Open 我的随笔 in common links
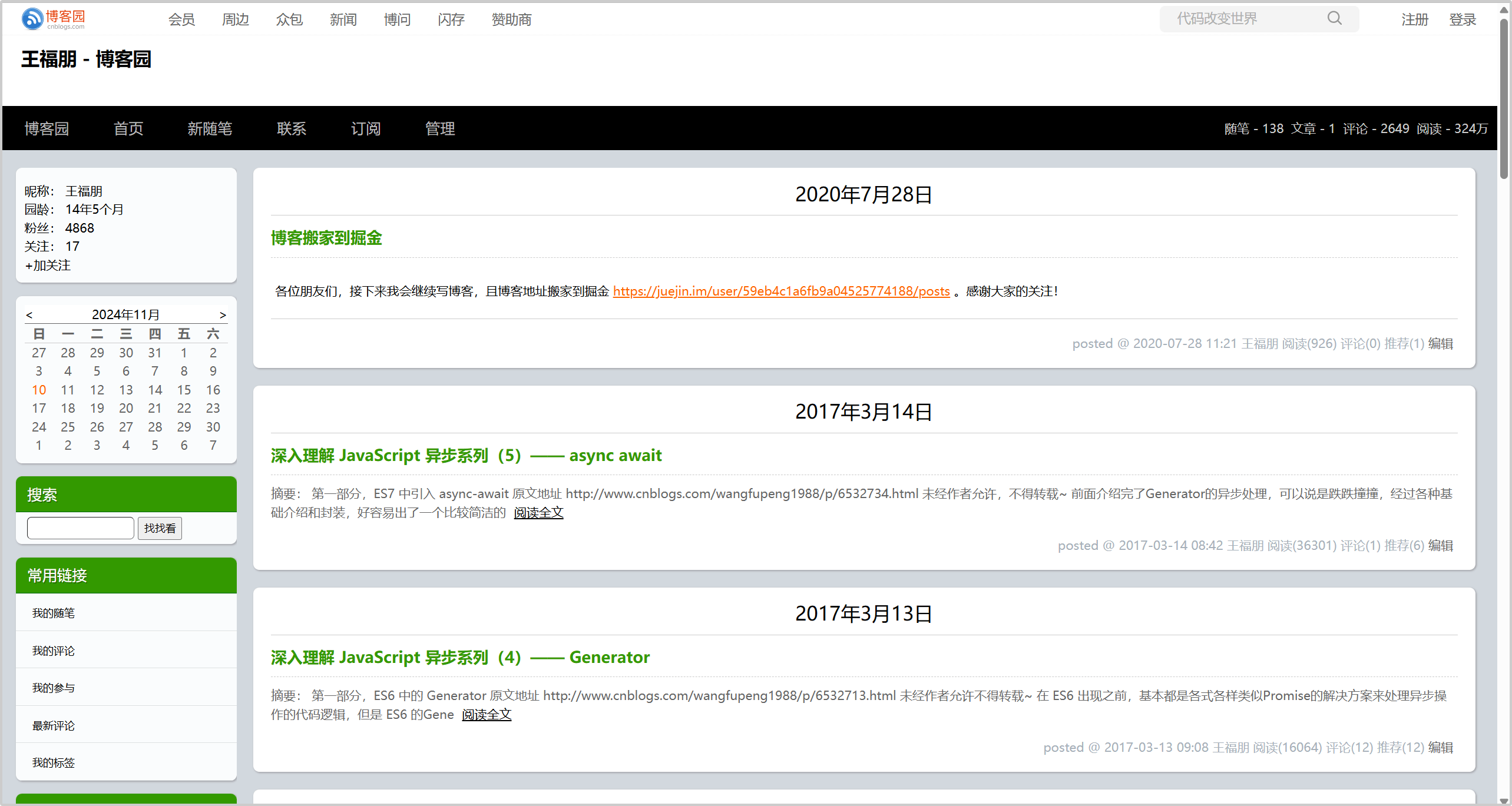1512x806 pixels. click(x=53, y=613)
